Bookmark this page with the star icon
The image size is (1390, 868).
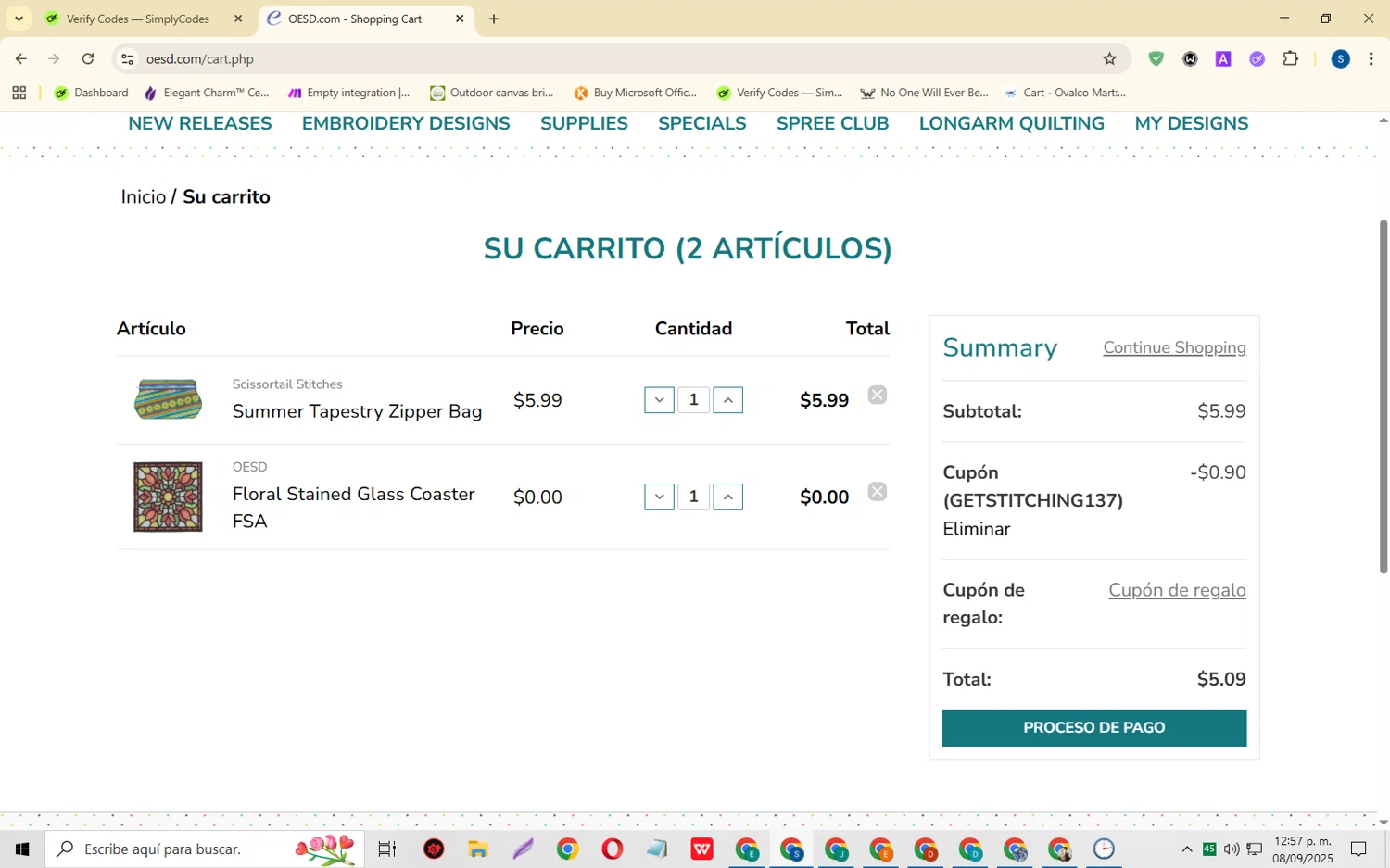click(x=1109, y=58)
